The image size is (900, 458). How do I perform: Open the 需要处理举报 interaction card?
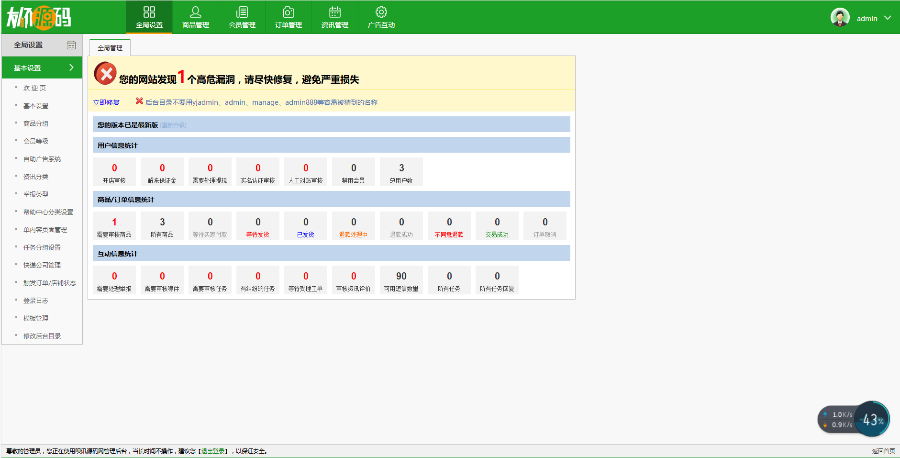click(115, 280)
